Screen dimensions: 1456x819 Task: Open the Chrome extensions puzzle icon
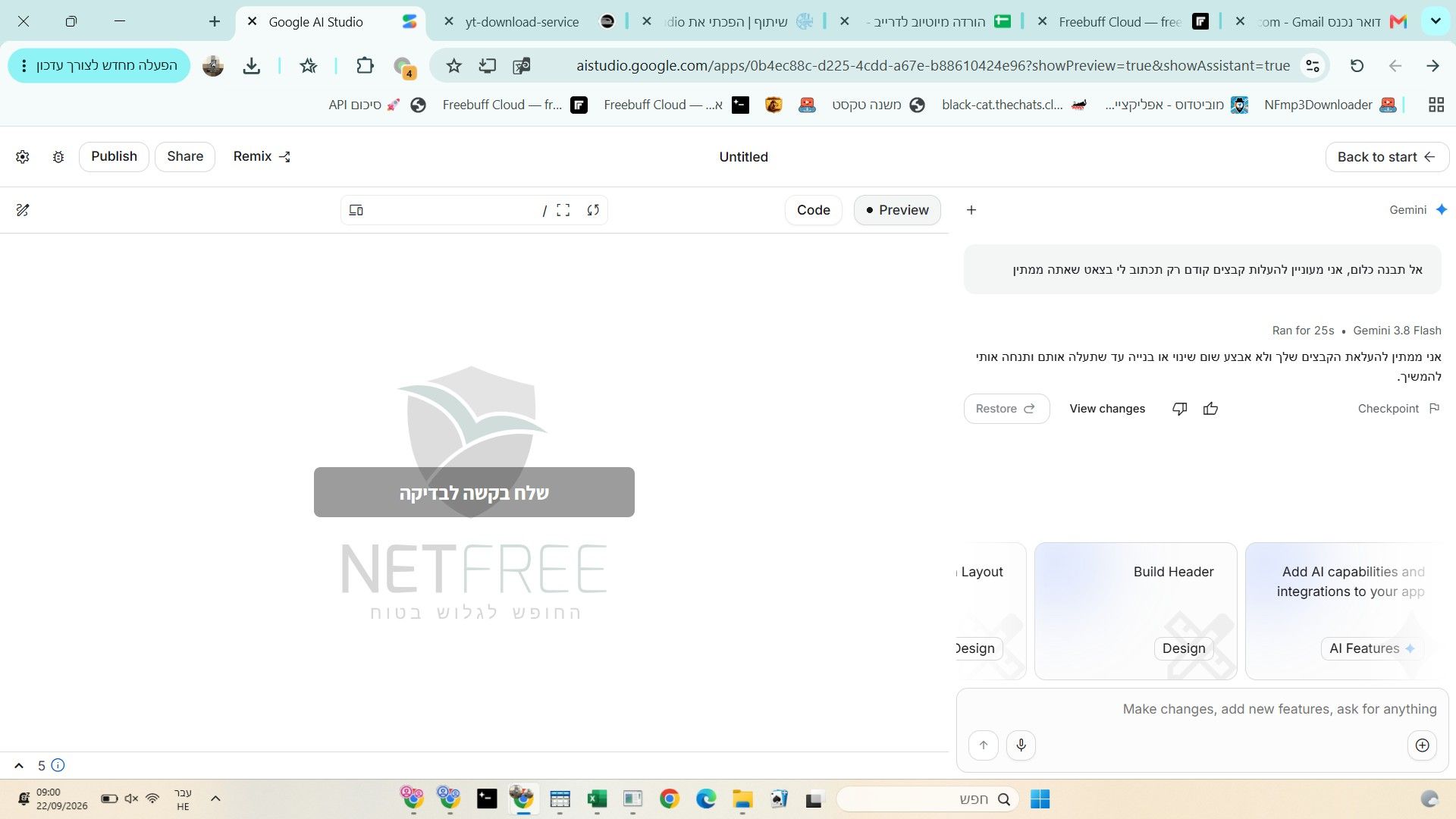click(365, 66)
